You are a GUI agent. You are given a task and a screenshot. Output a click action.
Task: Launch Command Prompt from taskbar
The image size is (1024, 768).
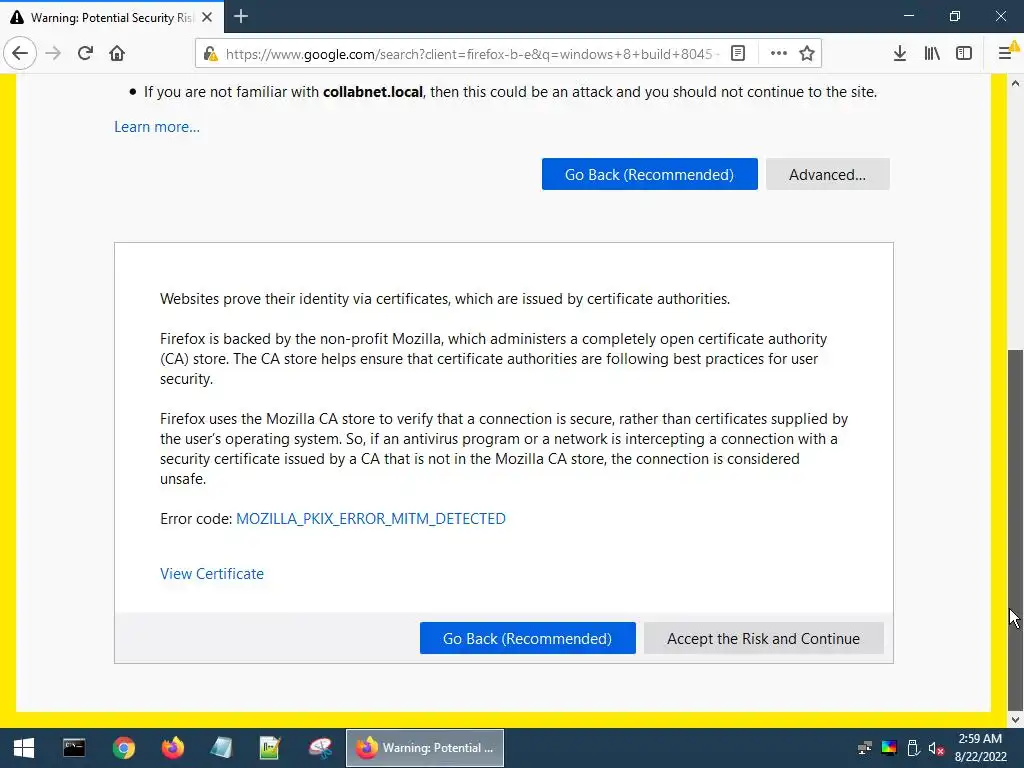74,748
